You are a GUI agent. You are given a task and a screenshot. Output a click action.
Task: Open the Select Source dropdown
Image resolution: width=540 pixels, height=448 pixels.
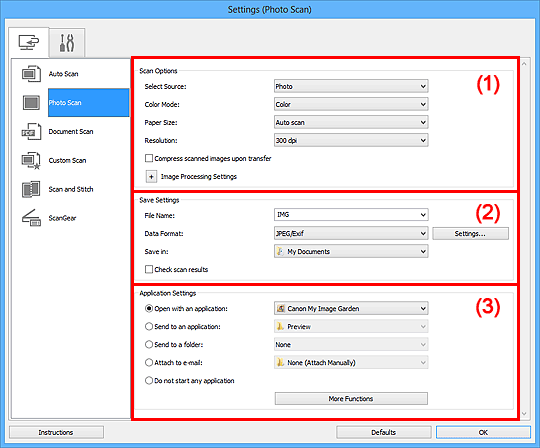pos(351,86)
